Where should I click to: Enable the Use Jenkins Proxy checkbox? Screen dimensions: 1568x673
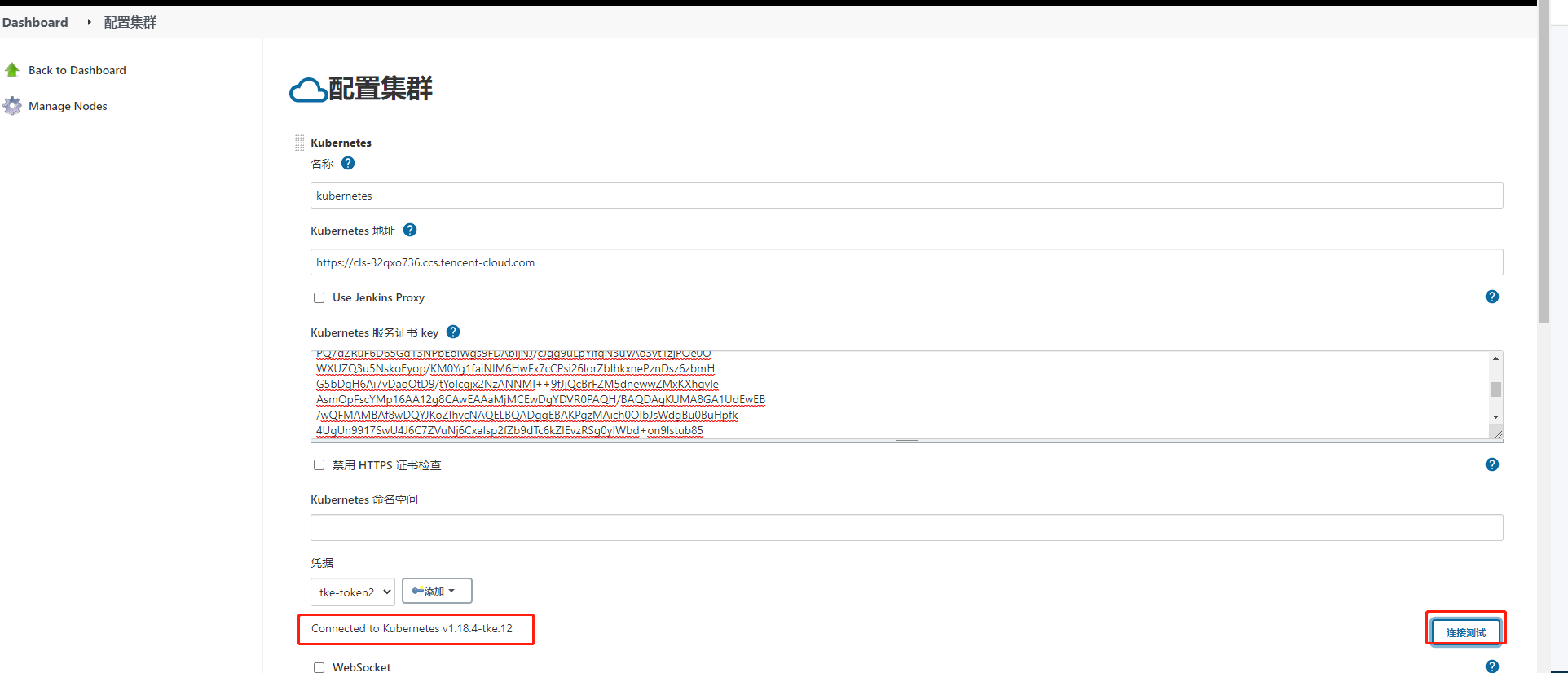coord(319,298)
